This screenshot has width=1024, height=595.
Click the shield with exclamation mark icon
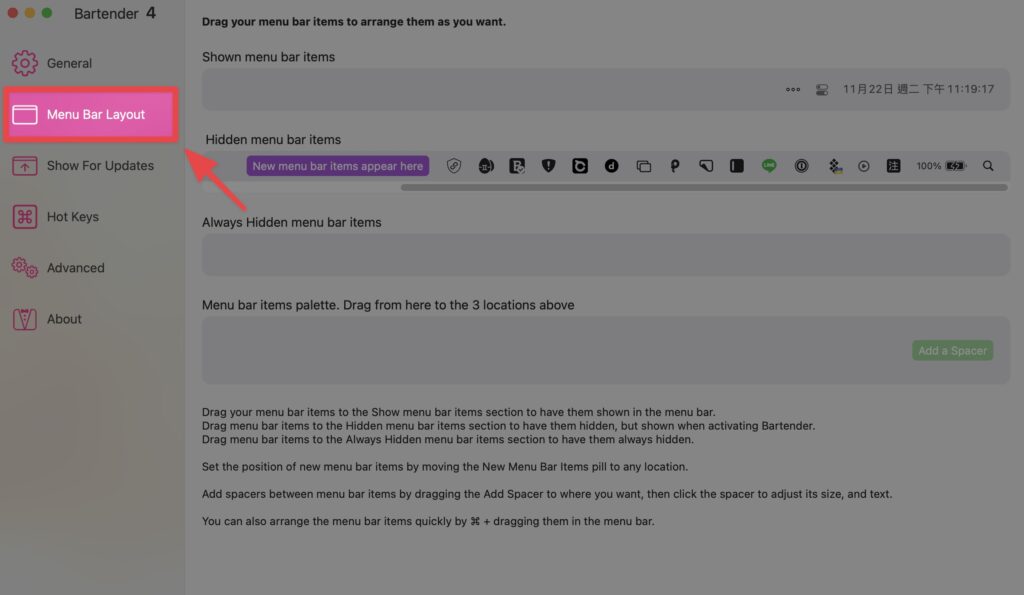(x=549, y=166)
